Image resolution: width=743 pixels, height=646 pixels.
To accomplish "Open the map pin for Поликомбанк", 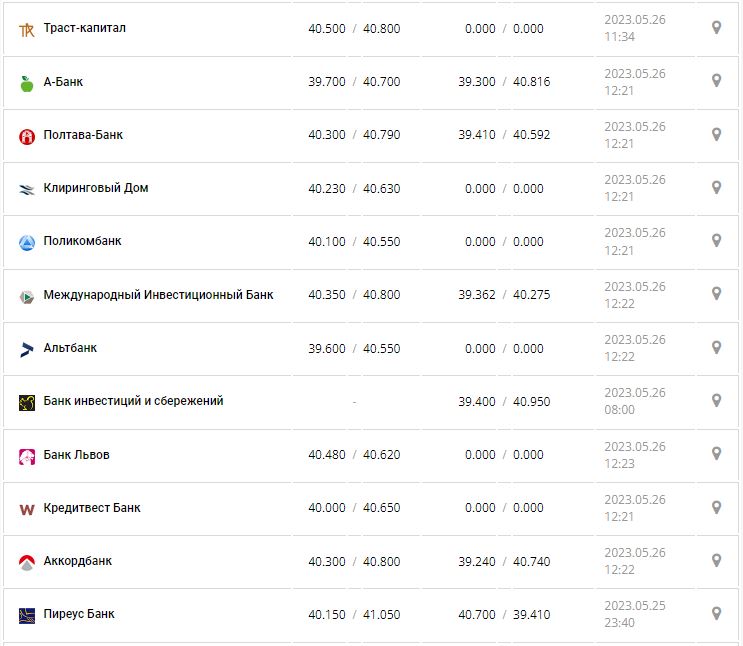I will click(716, 241).
